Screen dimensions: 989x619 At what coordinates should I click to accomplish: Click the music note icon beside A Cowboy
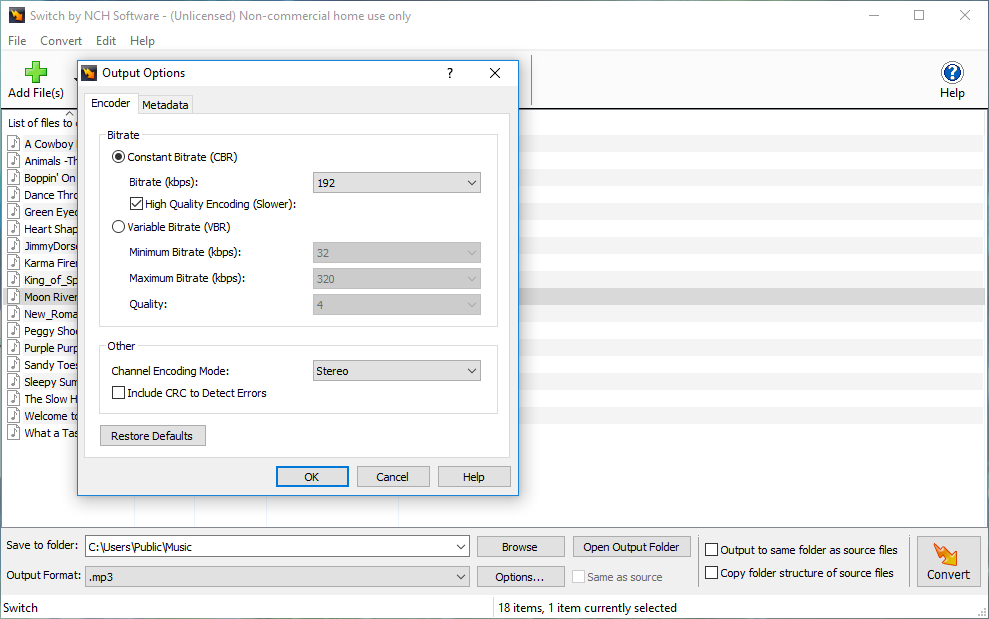pyautogui.click(x=13, y=143)
